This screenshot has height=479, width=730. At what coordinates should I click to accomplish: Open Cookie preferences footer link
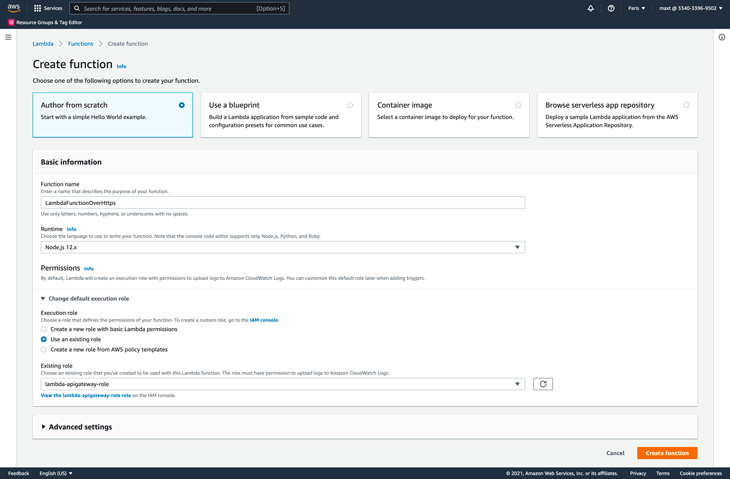701,473
